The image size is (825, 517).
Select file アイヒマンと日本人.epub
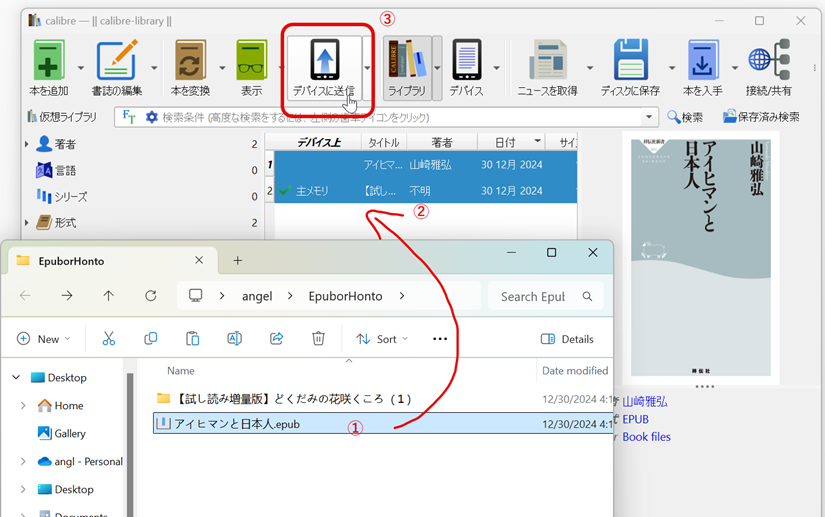pos(383,423)
